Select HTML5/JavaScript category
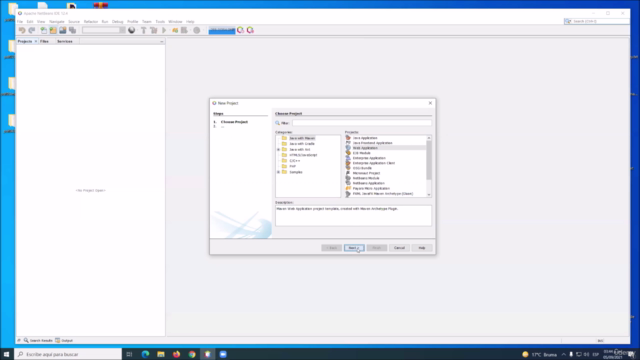This screenshot has width=640, height=360. (303, 155)
